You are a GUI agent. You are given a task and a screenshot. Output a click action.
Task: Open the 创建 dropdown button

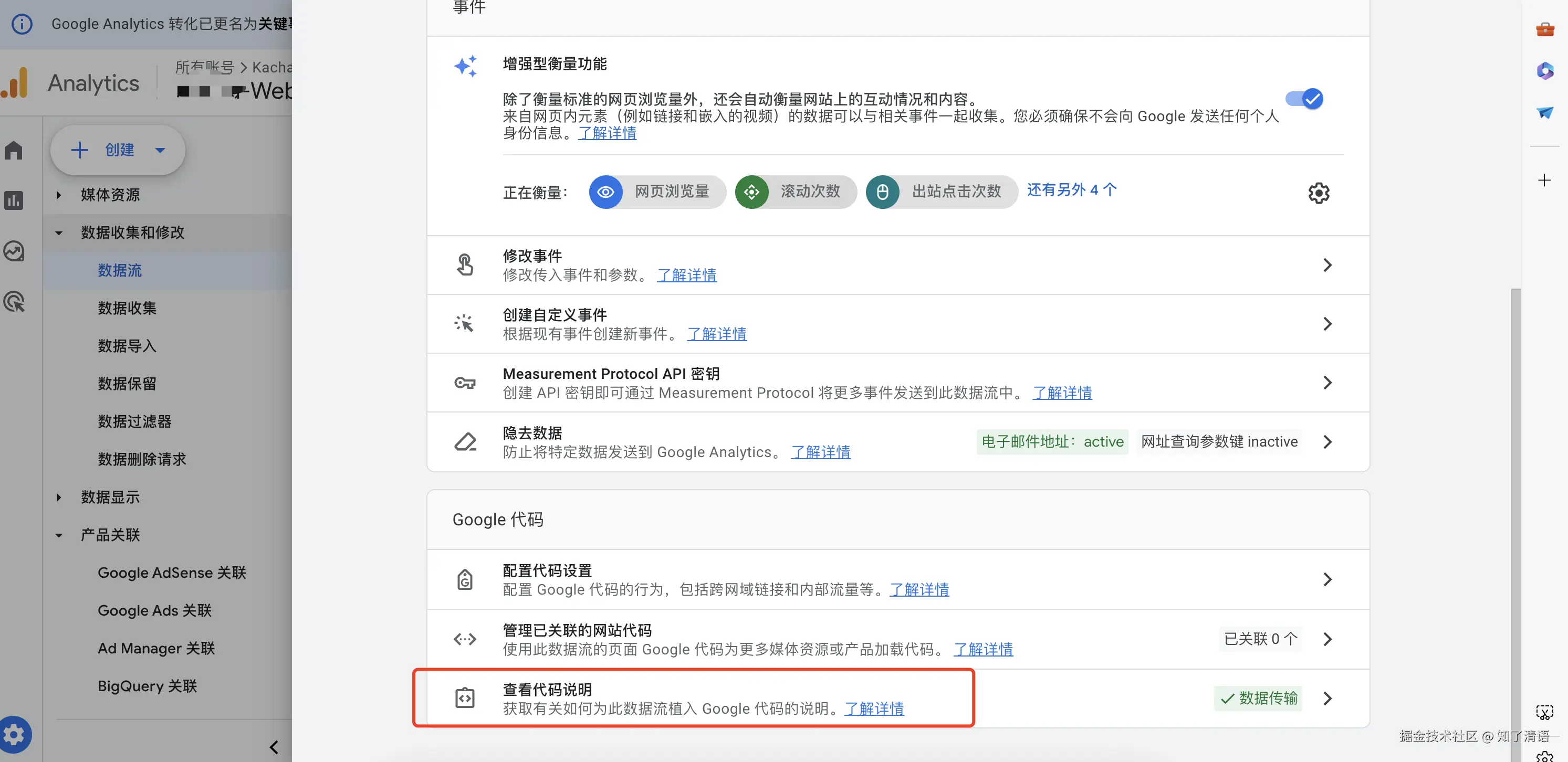click(118, 150)
